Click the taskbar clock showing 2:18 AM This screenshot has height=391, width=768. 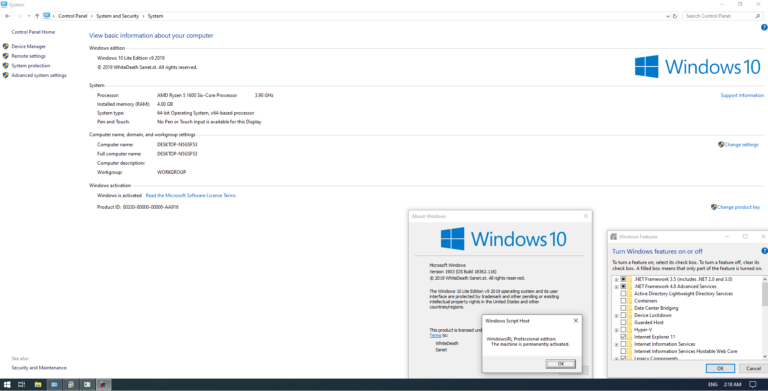point(732,385)
